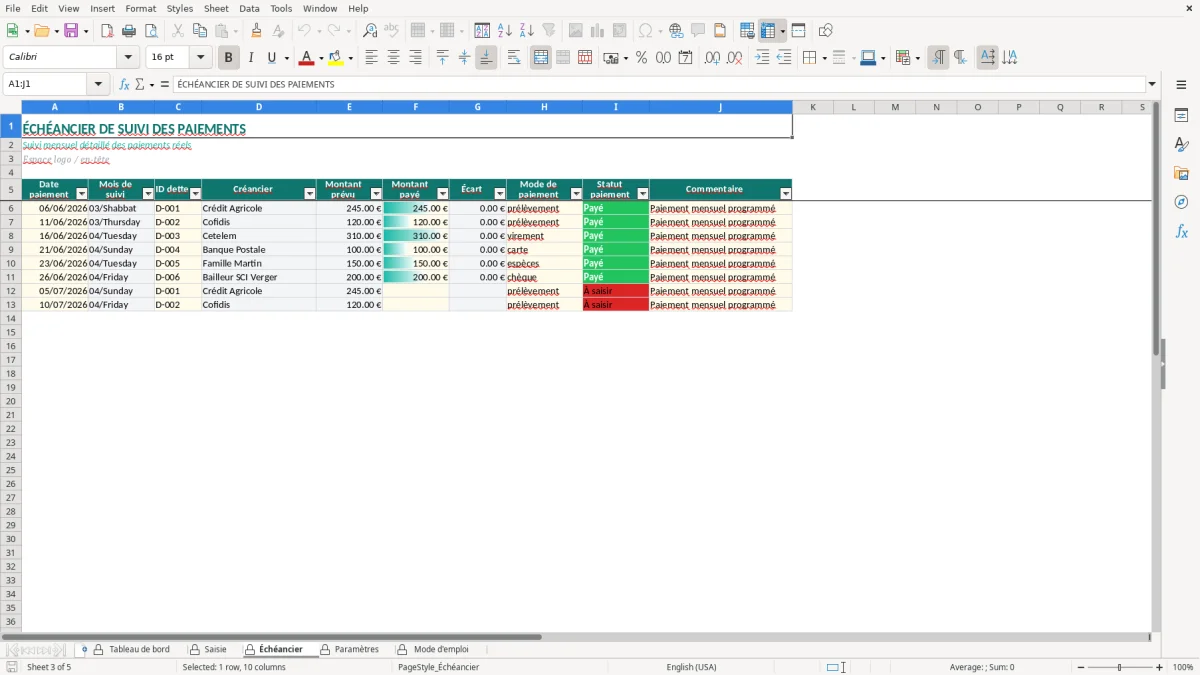Click the Insert Chart icon
This screenshot has width=1200, height=675.
(597, 31)
